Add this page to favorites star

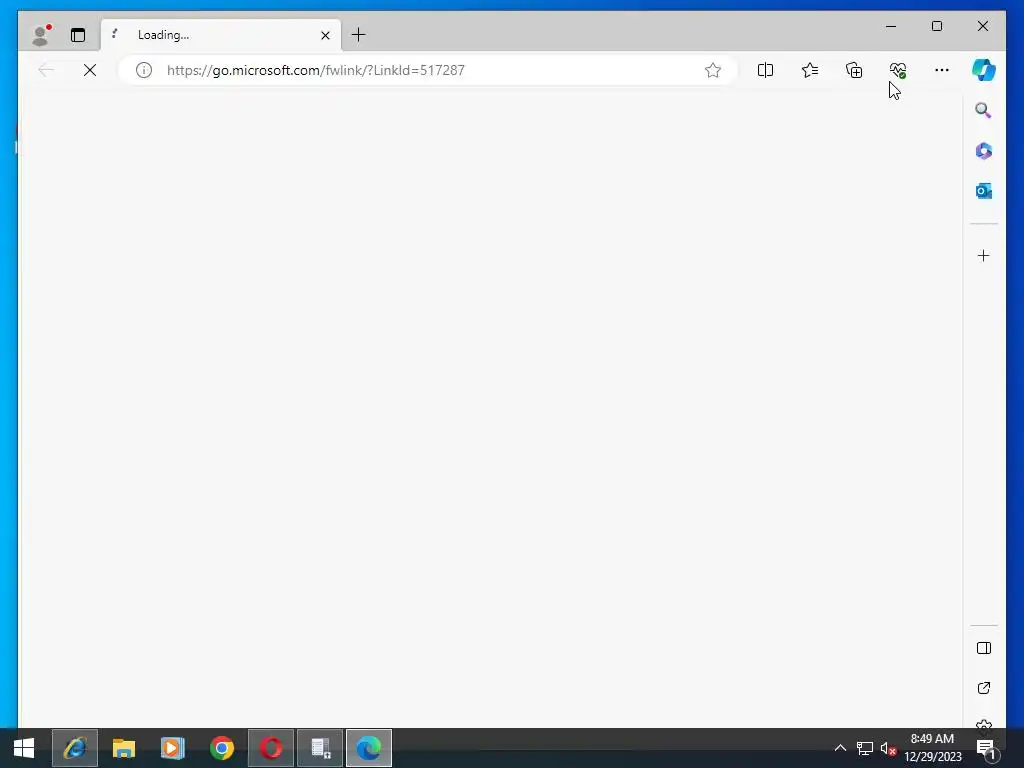(x=712, y=70)
